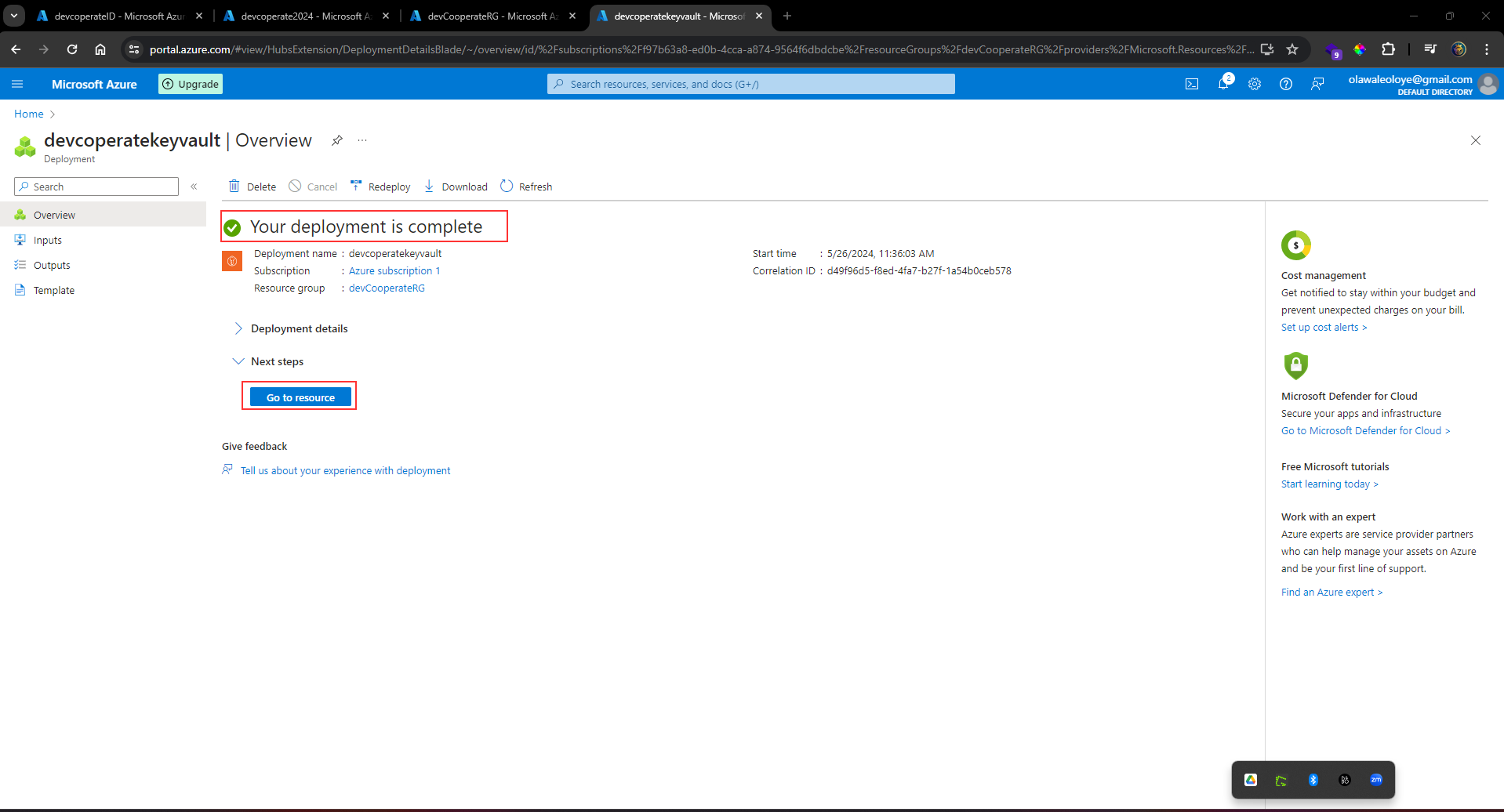Reload the browser page
Screen dimensions: 1504x812
[x=72, y=49]
